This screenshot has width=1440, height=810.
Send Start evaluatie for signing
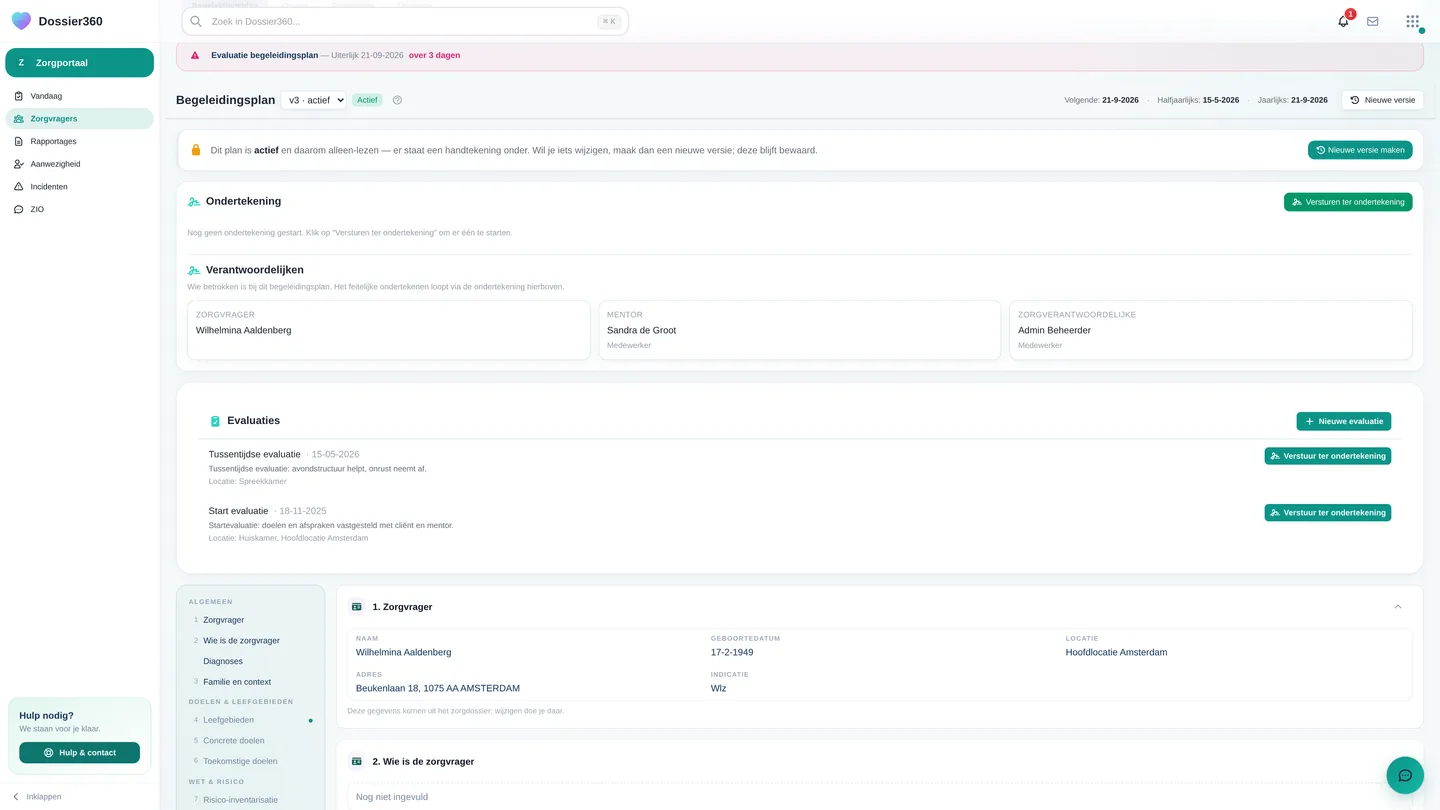tap(1327, 513)
